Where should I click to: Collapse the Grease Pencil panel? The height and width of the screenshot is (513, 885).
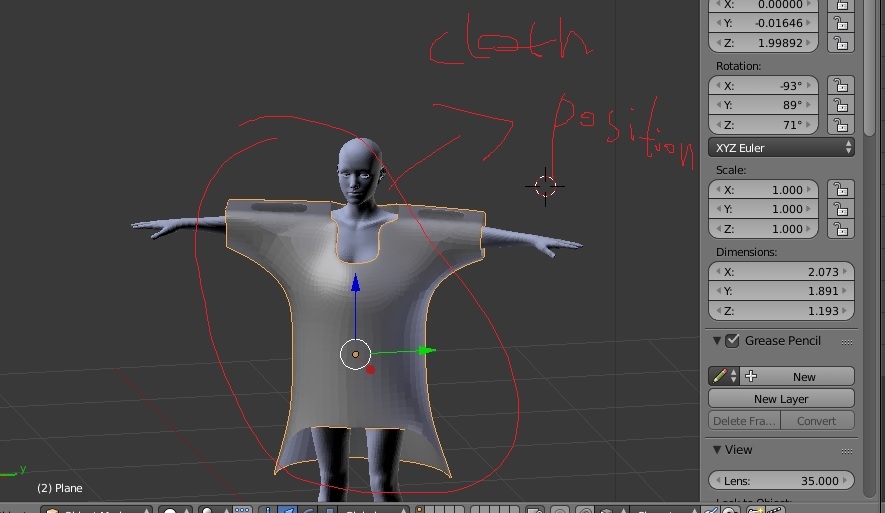click(x=717, y=340)
